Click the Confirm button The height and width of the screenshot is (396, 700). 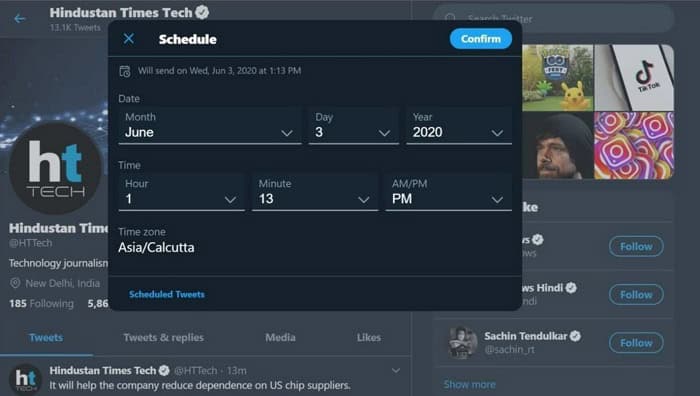481,39
